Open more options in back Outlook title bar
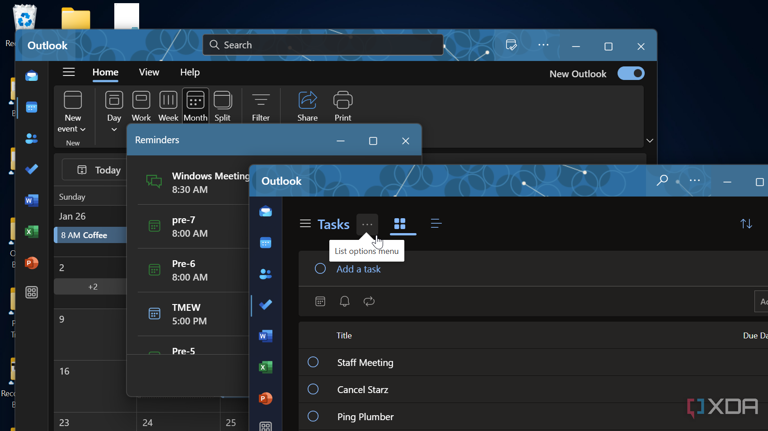Screen dimensions: 768x431 543,45
